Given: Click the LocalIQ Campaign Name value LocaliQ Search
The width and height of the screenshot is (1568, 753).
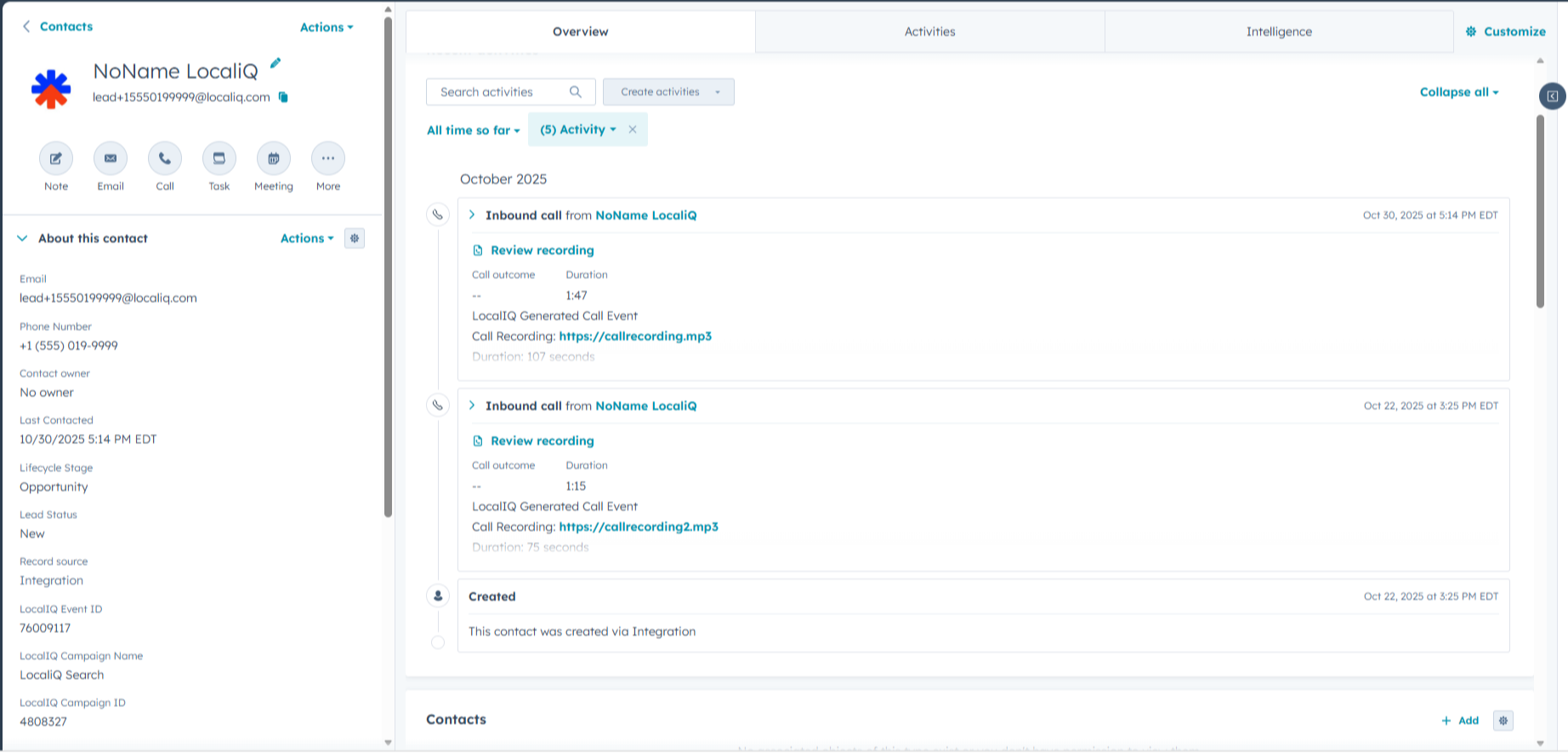Looking at the screenshot, I should click(x=62, y=675).
